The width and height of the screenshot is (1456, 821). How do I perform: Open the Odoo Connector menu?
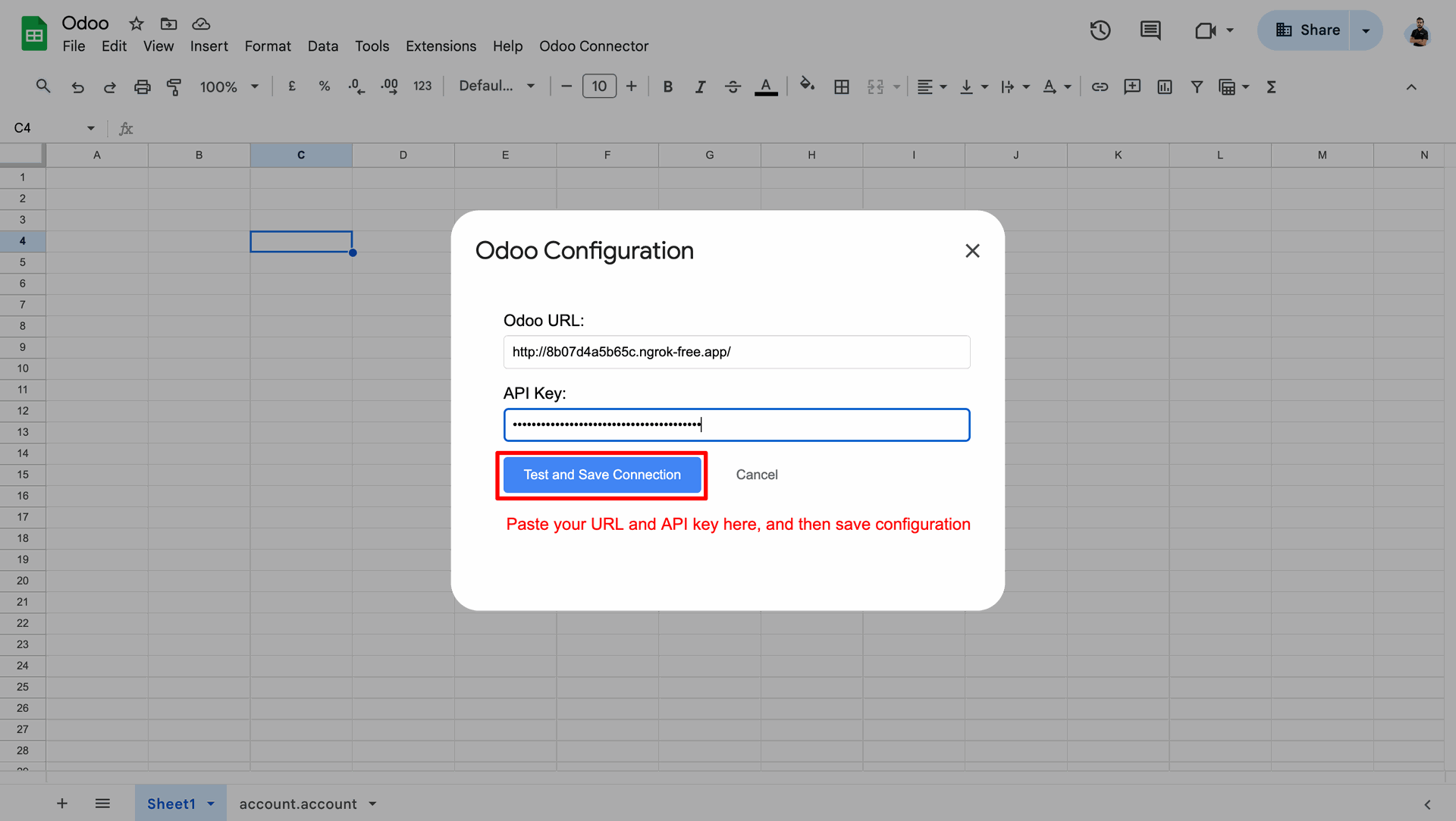pyautogui.click(x=593, y=46)
